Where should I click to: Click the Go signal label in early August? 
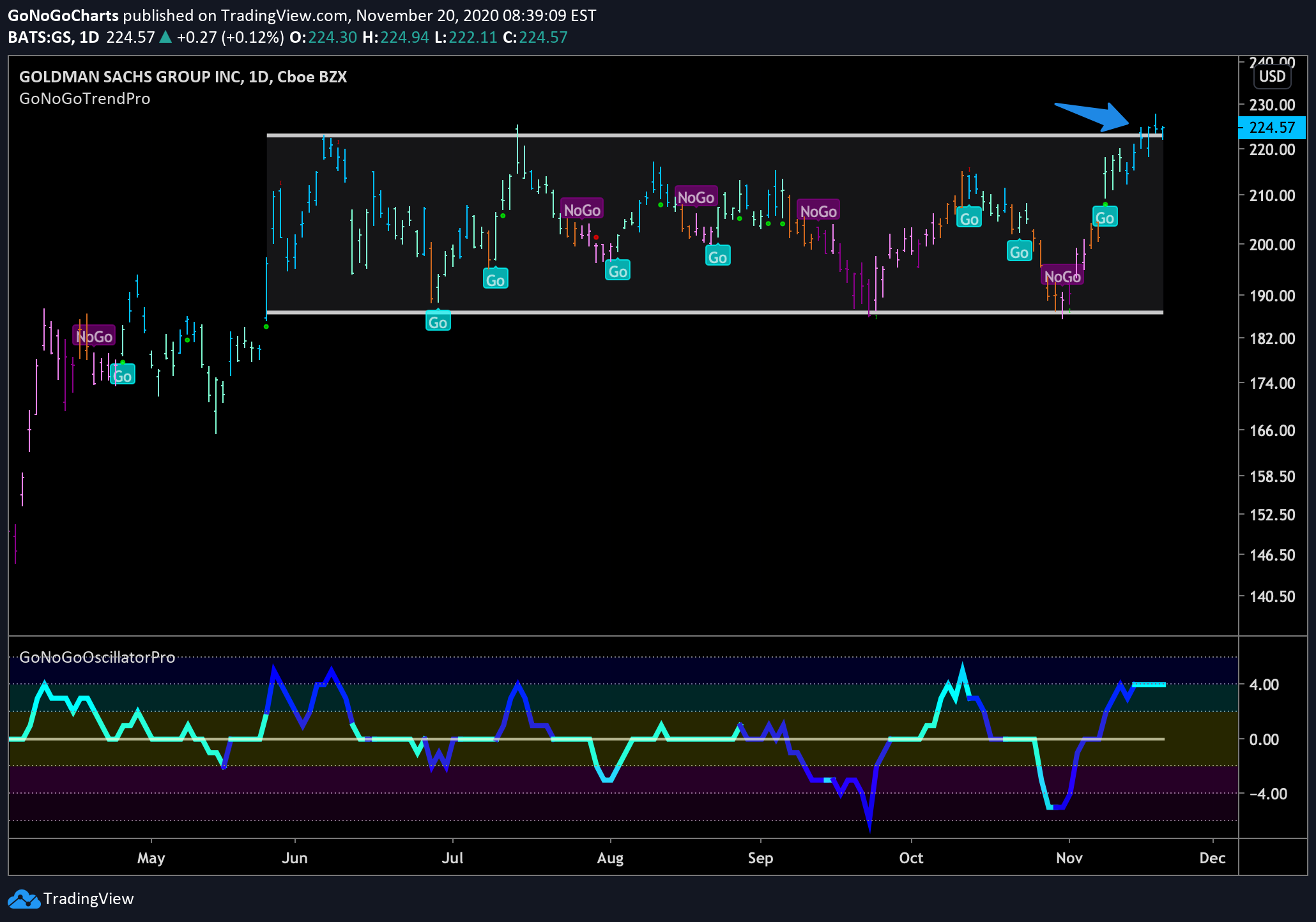click(618, 271)
